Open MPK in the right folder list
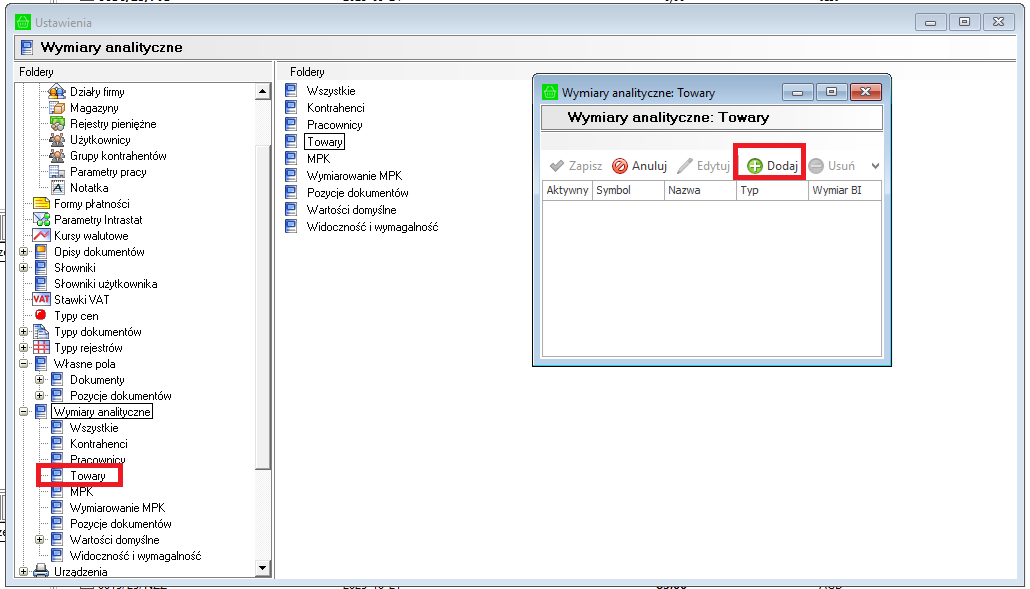The height and width of the screenshot is (589, 1030). pos(318,158)
